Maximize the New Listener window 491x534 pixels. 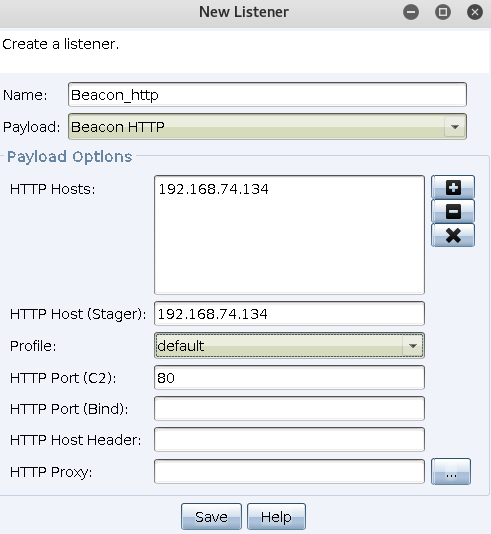coord(443,12)
